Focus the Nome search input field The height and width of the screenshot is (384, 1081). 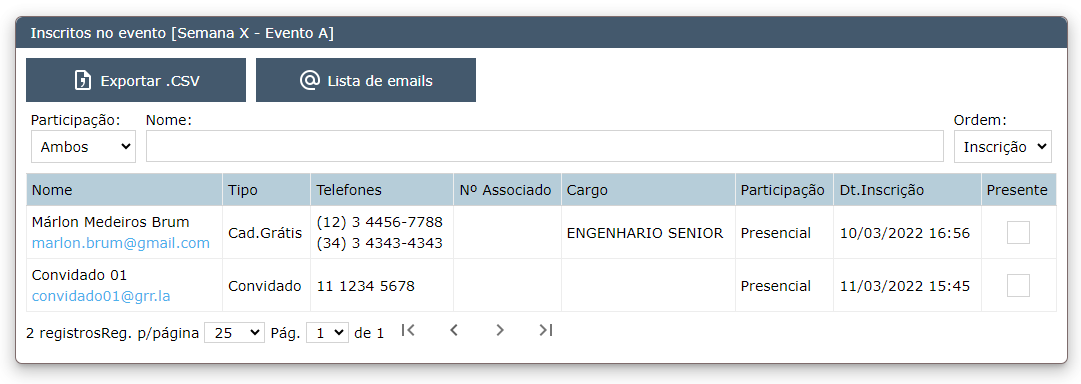click(x=545, y=147)
